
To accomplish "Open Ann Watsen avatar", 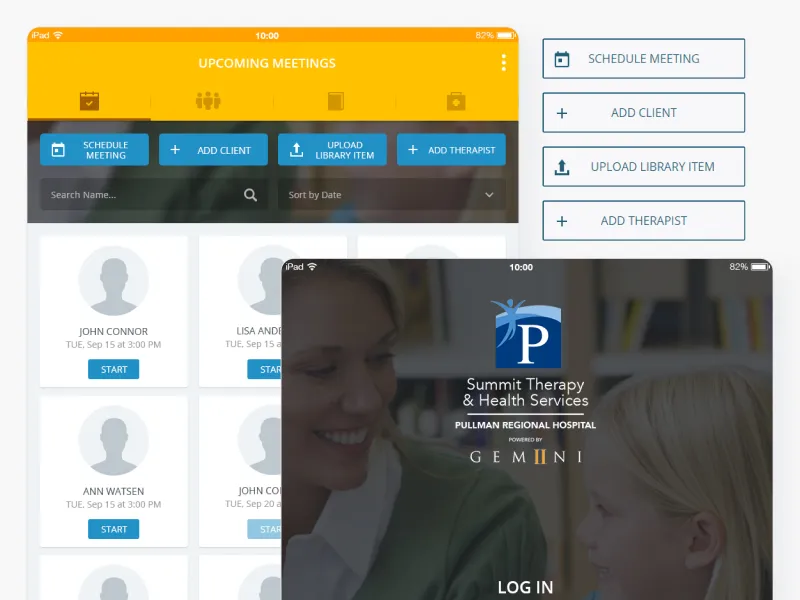I will click(x=113, y=441).
